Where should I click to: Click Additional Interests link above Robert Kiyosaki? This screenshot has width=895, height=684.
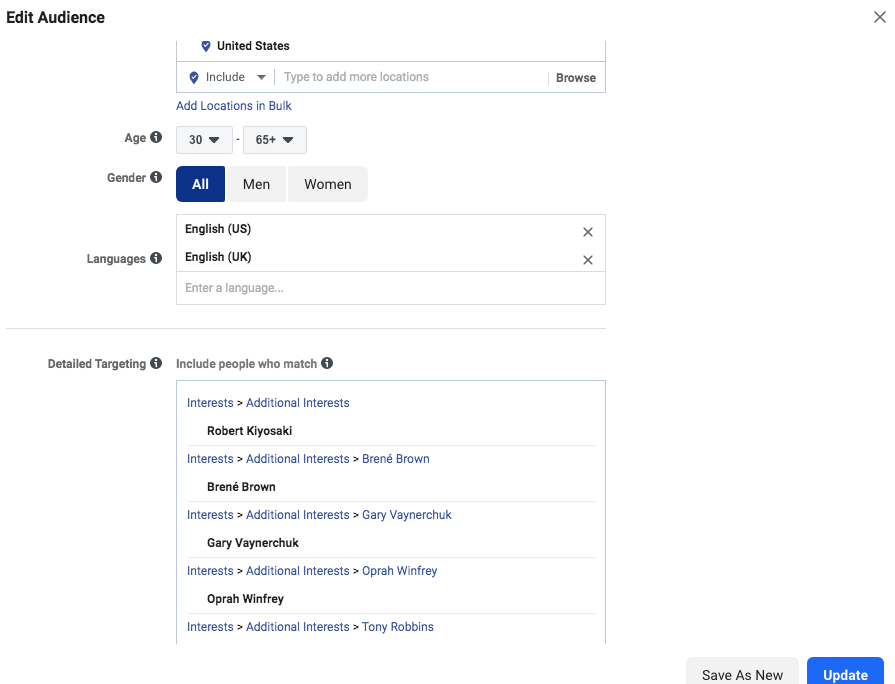(297, 403)
